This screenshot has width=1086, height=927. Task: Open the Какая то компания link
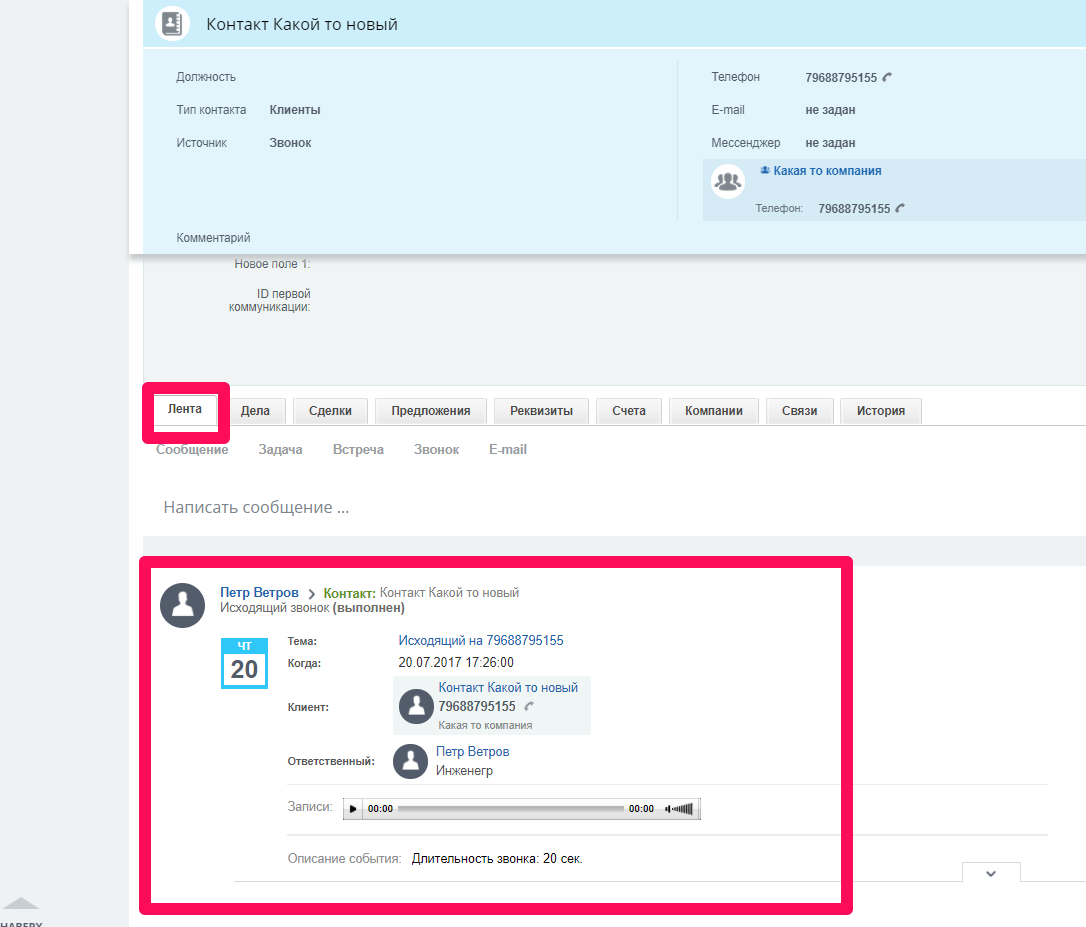(826, 171)
